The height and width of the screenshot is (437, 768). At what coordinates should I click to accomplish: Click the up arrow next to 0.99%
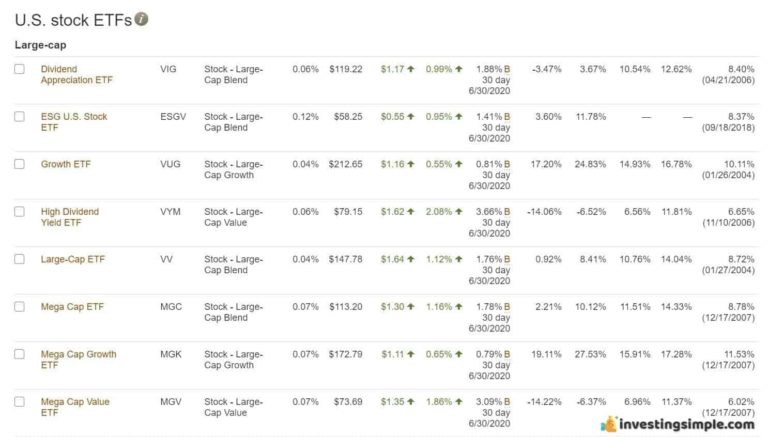[458, 69]
